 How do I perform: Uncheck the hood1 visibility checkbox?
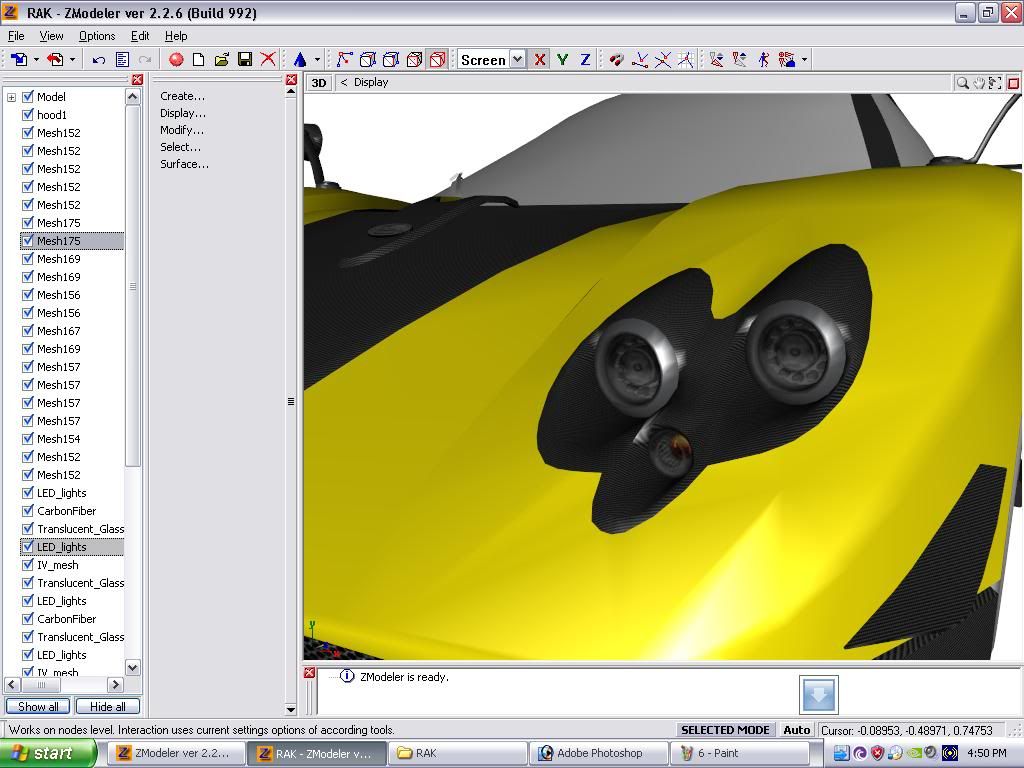[28, 115]
